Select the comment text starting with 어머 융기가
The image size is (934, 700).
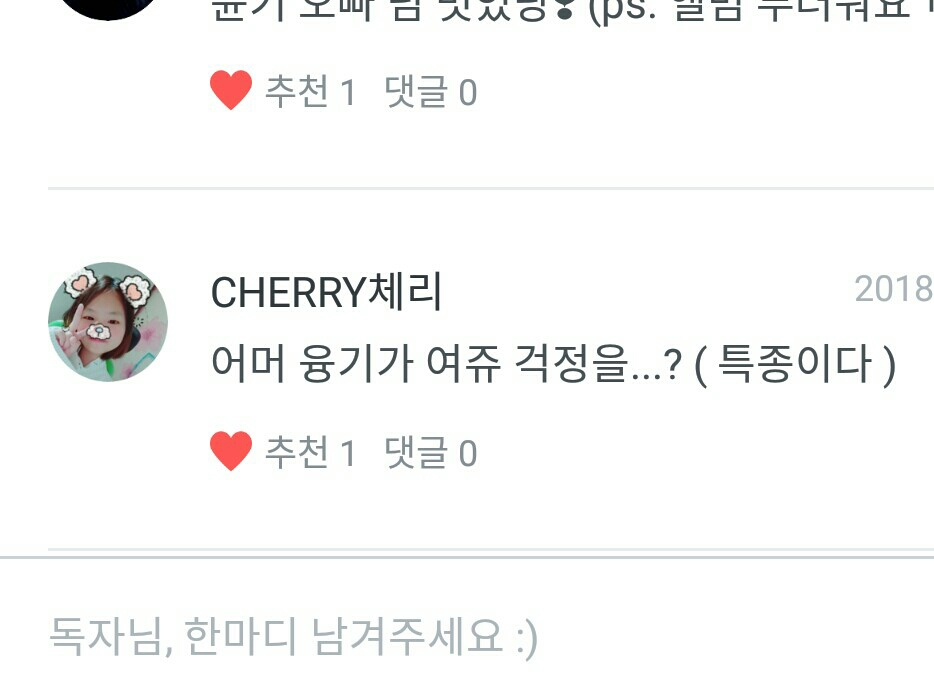click(553, 365)
